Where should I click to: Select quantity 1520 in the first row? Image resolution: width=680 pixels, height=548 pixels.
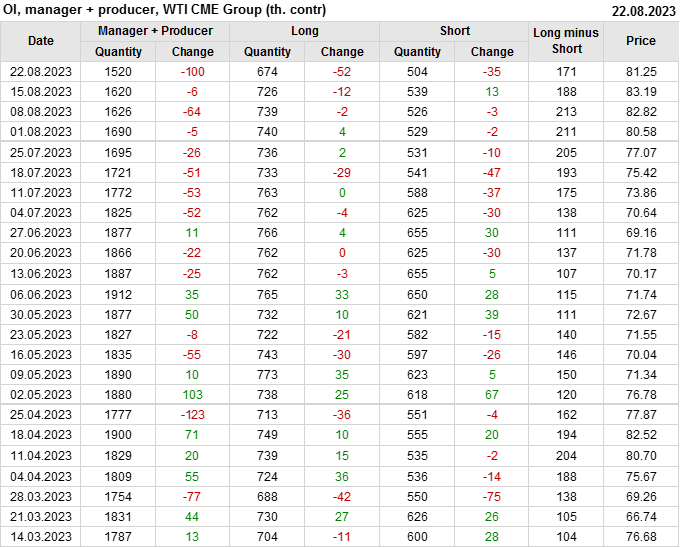point(118,72)
